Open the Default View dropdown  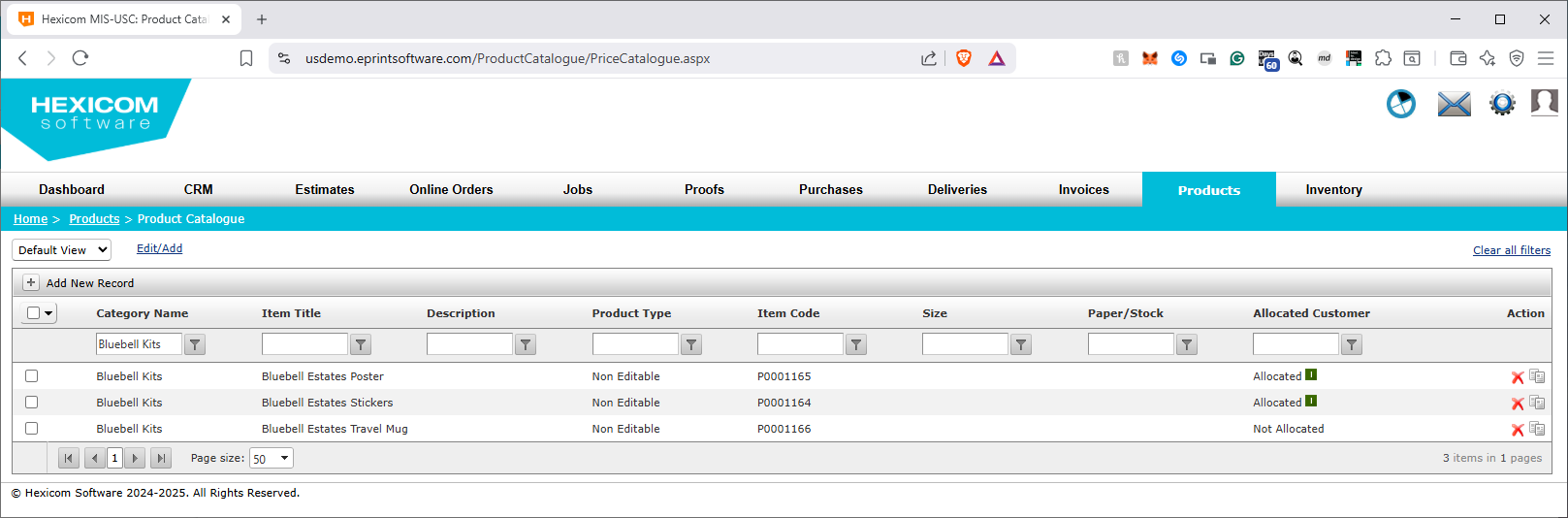pyautogui.click(x=62, y=250)
